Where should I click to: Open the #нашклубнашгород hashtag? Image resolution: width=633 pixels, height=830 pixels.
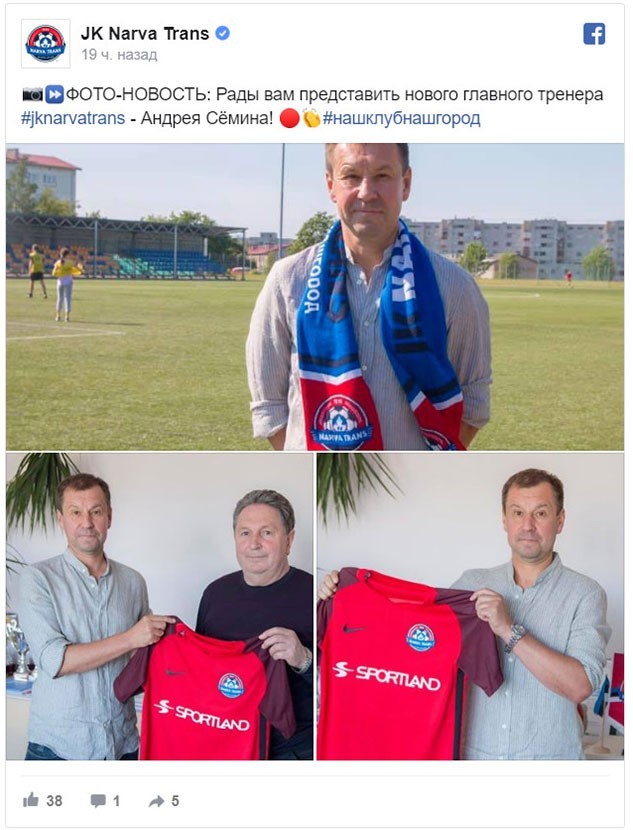401,118
